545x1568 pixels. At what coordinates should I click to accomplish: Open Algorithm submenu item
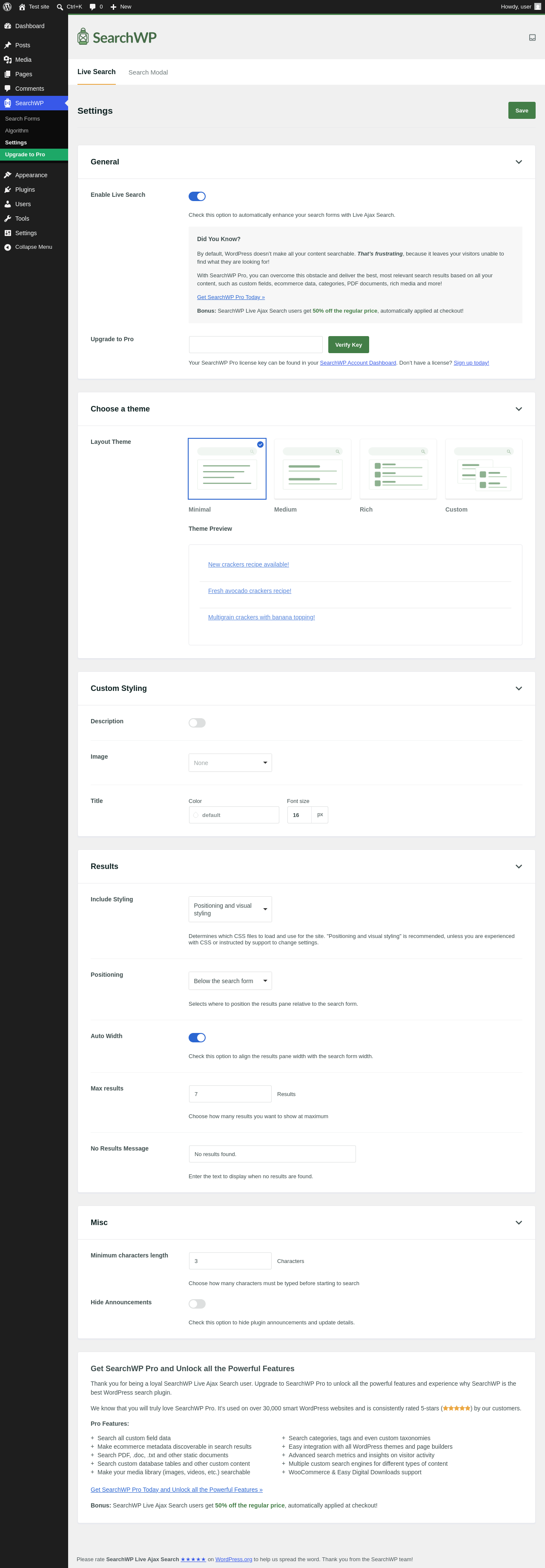[x=17, y=131]
